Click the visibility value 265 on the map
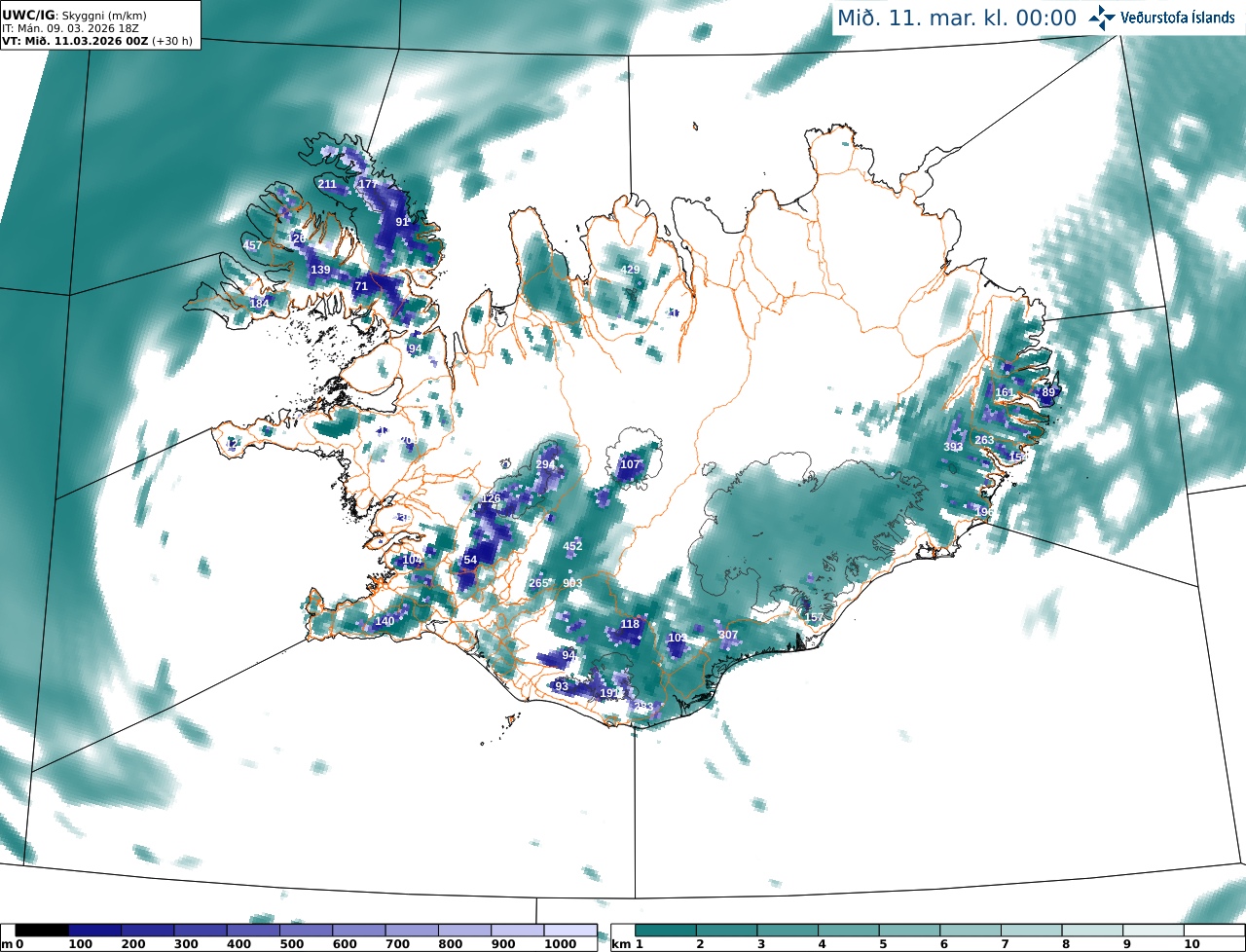This screenshot has width=1246, height=952. coord(538,584)
